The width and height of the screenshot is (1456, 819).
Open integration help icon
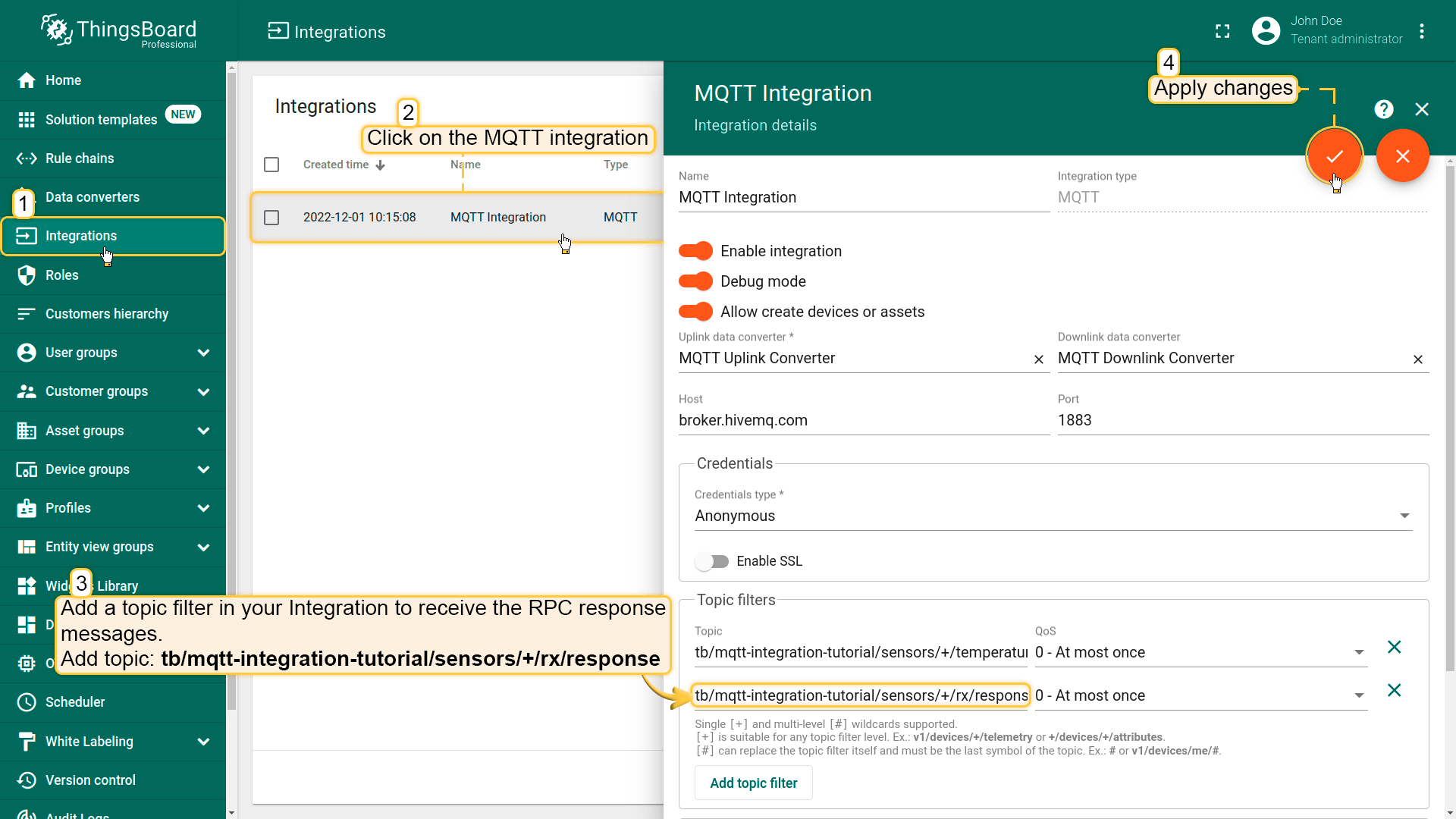pos(1384,109)
